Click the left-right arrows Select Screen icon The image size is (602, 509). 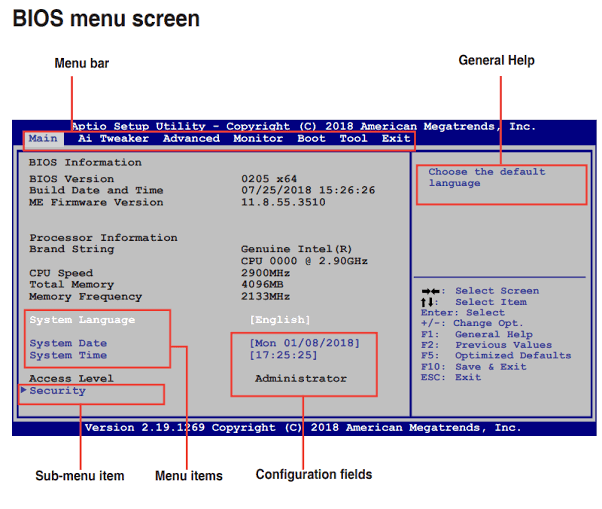[x=431, y=291]
